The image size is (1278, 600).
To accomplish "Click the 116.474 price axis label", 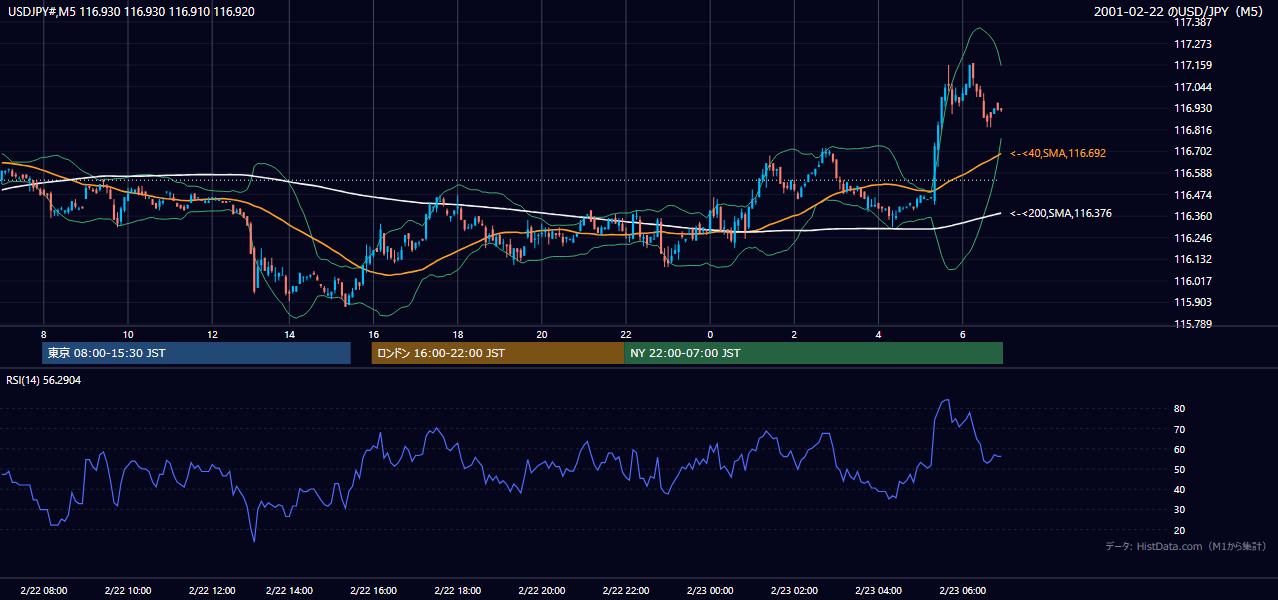I will tap(1193, 195).
